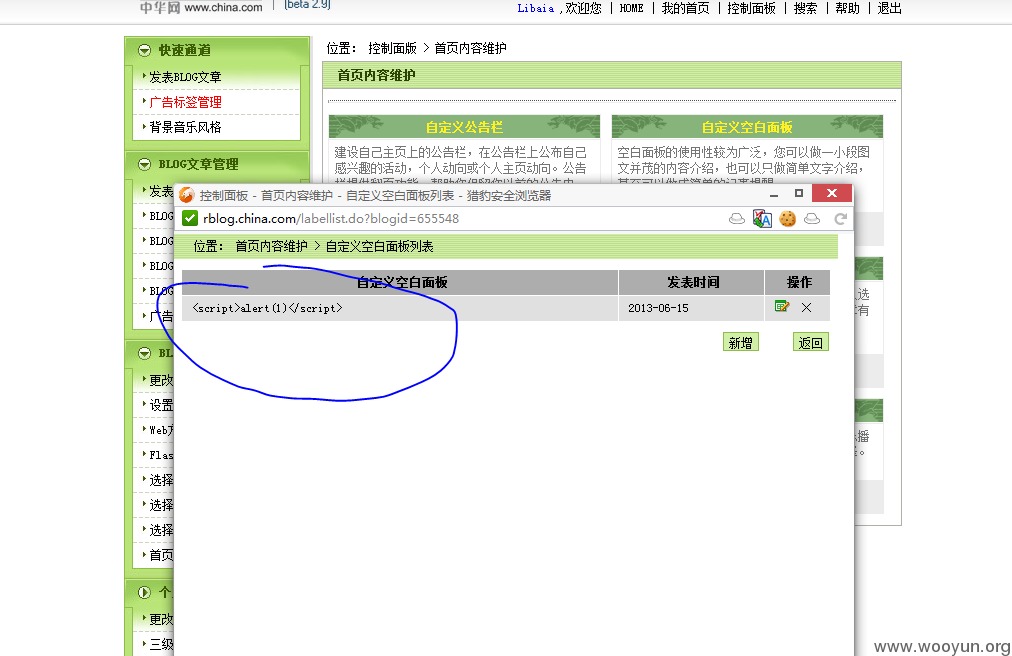Image resolution: width=1012 pixels, height=656 pixels.
Task: Collapse the BLOG文章管理 sidebar section
Action: pos(145,164)
